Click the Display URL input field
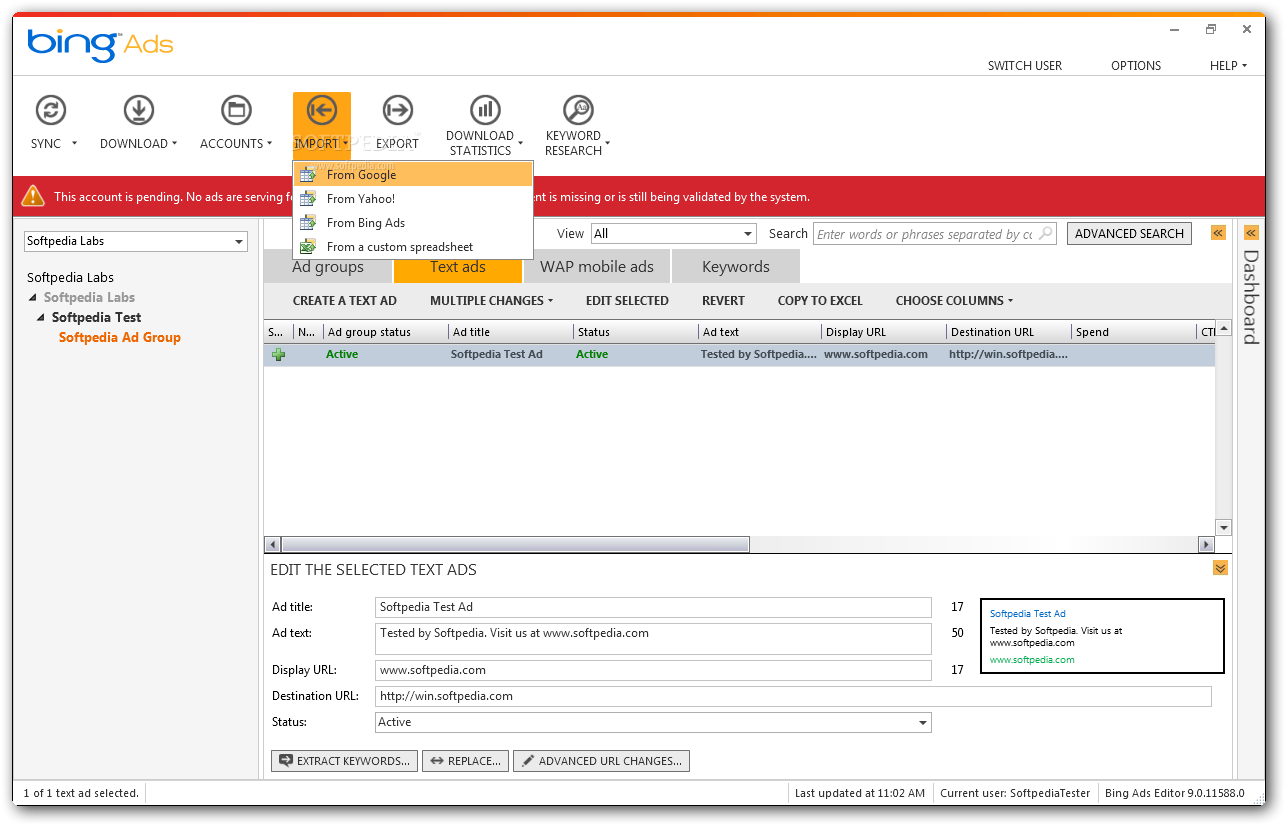This screenshot has width=1286, height=826. tap(653, 670)
